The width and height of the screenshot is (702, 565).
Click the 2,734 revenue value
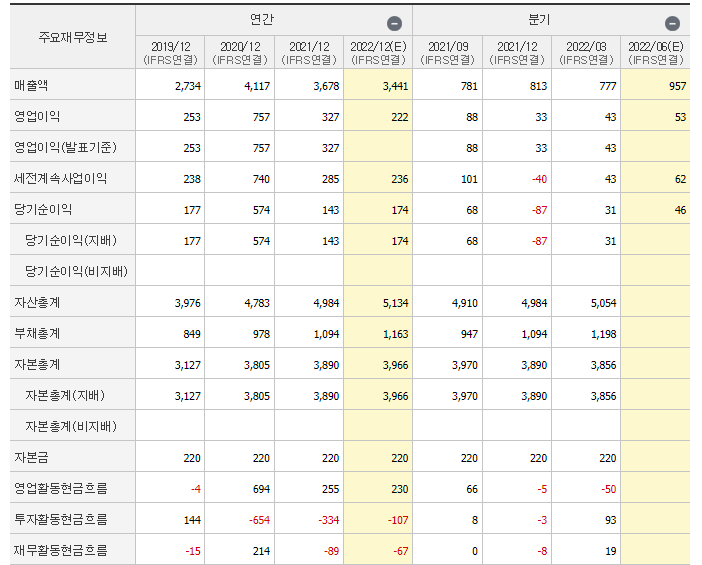188,86
